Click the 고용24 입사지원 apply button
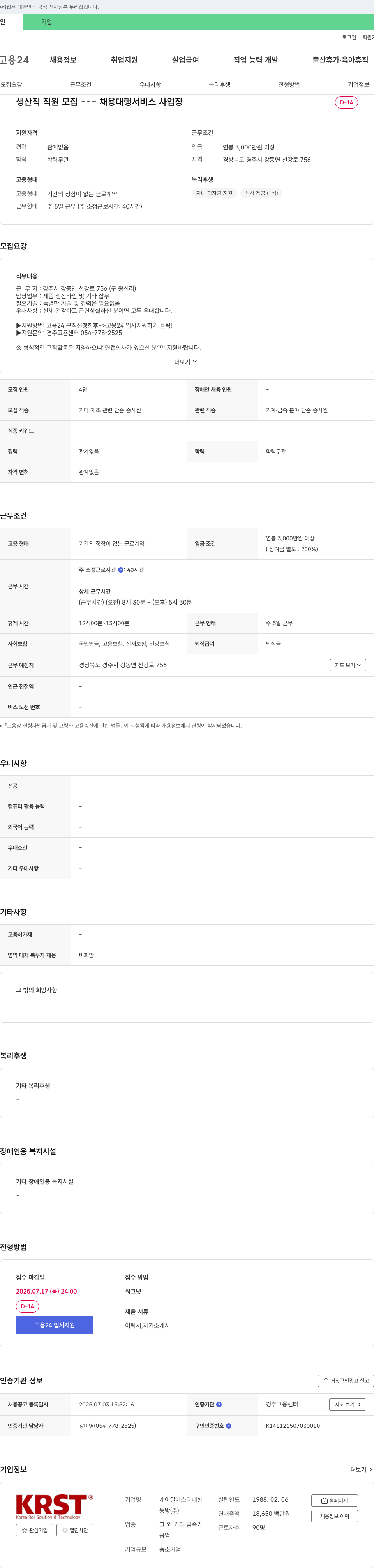374x1568 pixels. click(x=55, y=1325)
